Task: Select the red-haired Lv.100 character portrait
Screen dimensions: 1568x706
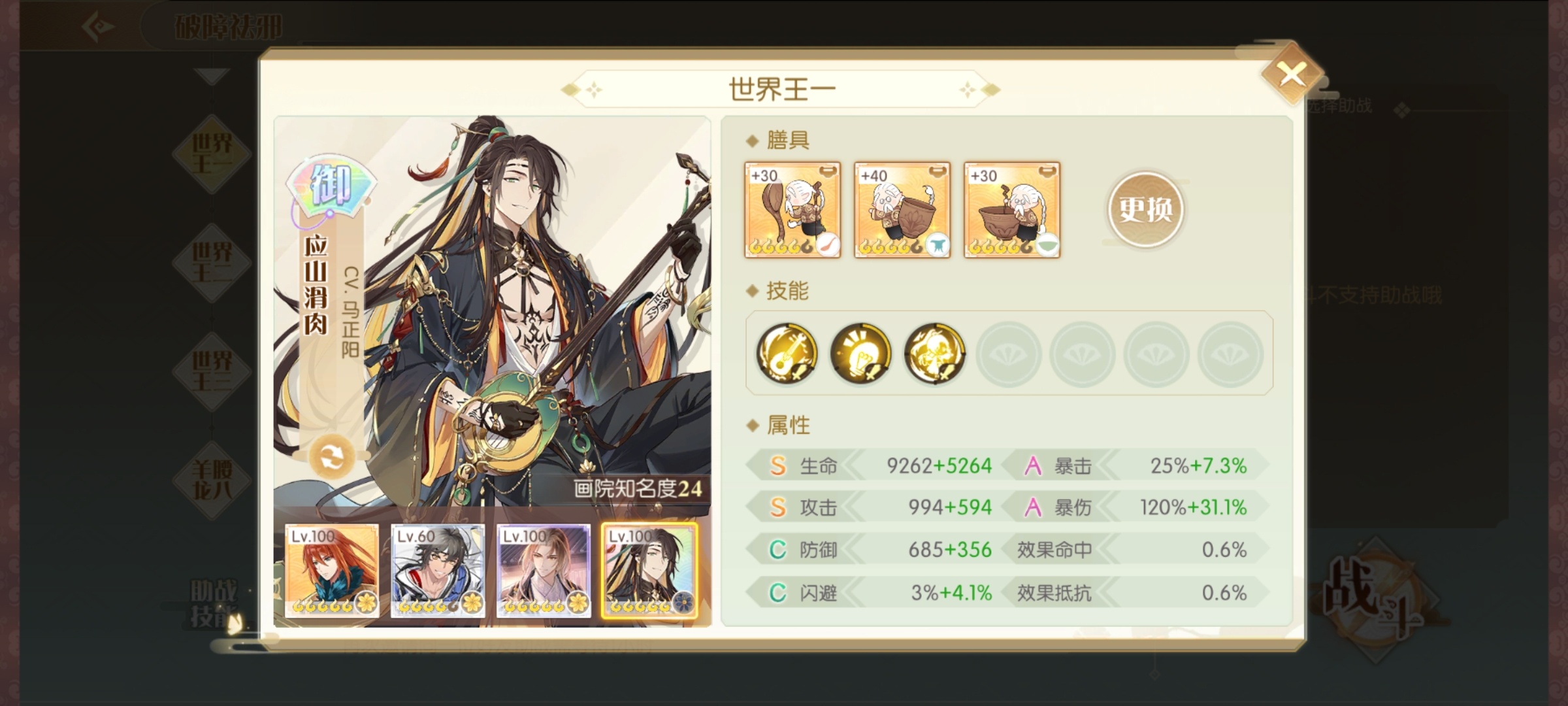Action: pos(332,571)
